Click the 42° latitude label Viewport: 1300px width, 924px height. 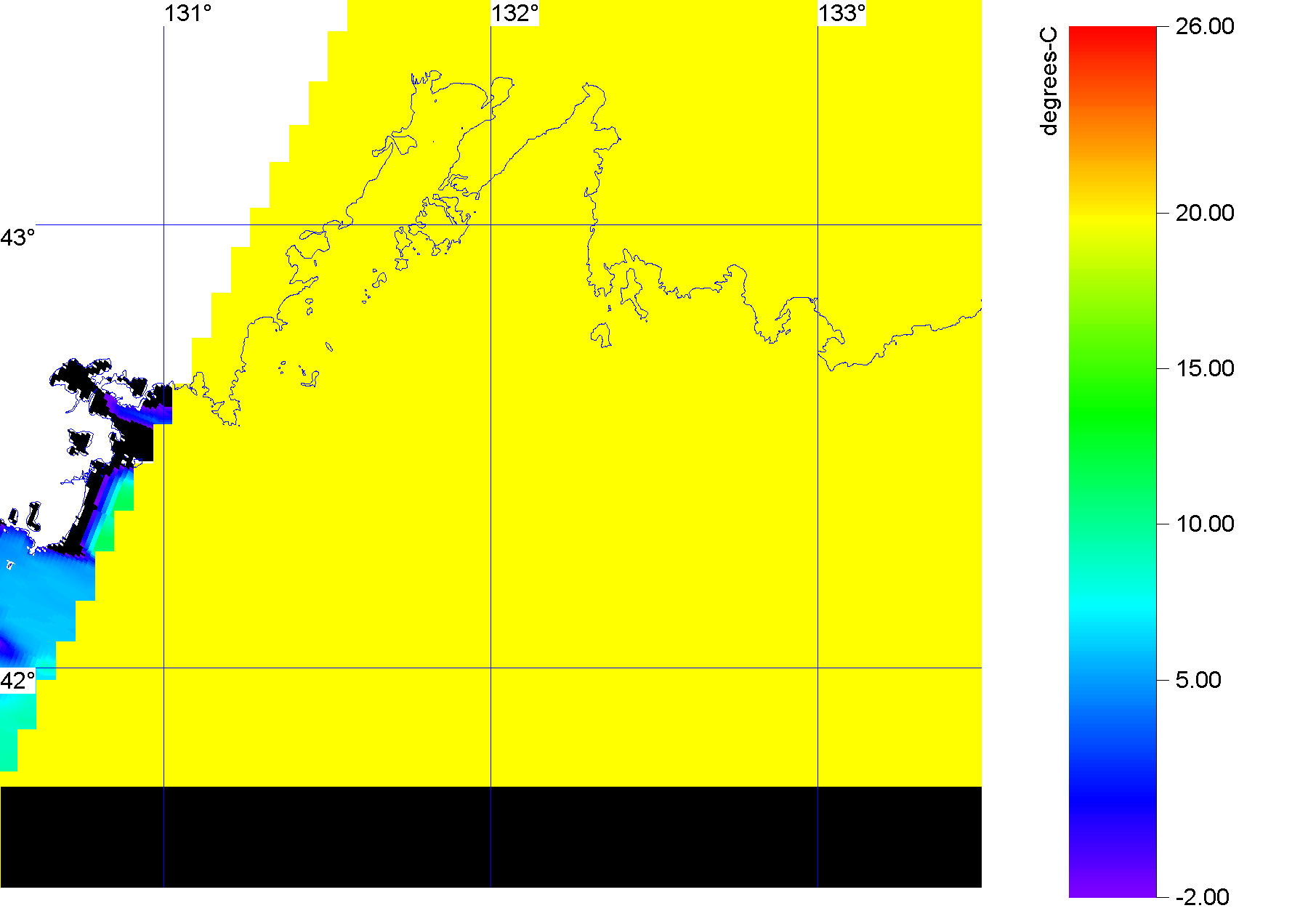(17, 681)
